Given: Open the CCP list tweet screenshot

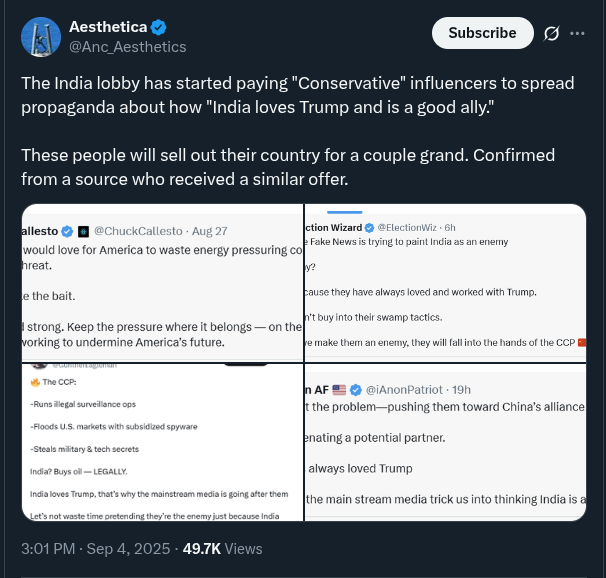Looking at the screenshot, I should coord(162,442).
